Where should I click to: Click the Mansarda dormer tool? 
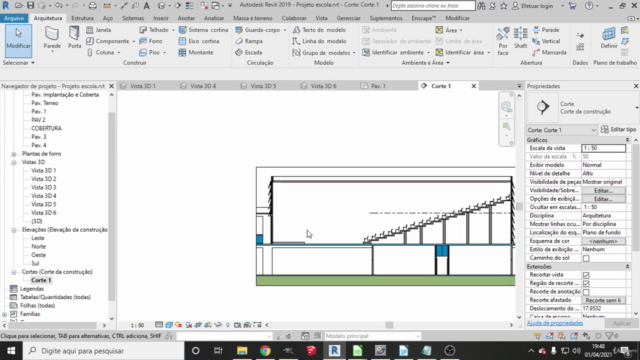click(x=549, y=52)
